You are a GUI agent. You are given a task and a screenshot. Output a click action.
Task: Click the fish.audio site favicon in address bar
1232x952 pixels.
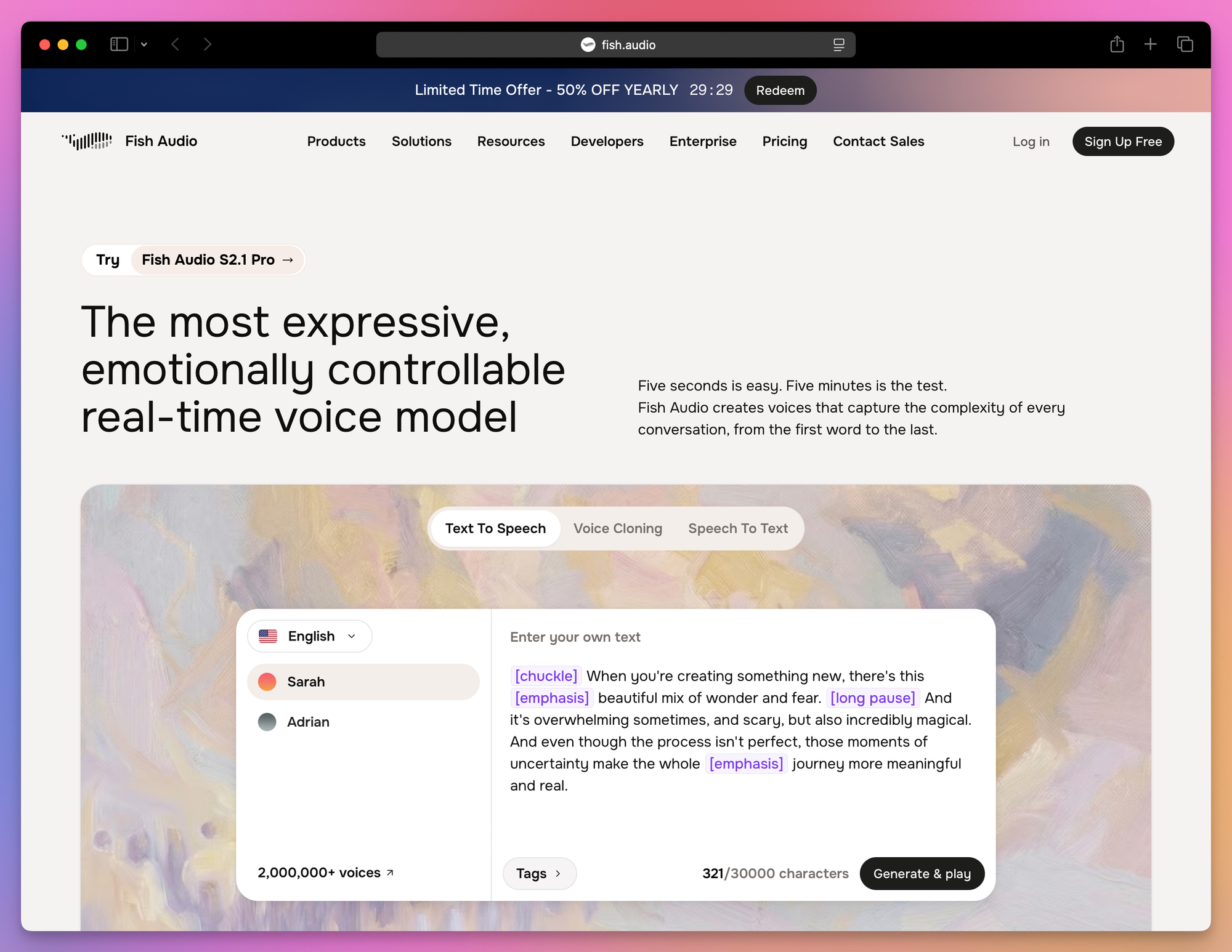tap(588, 44)
